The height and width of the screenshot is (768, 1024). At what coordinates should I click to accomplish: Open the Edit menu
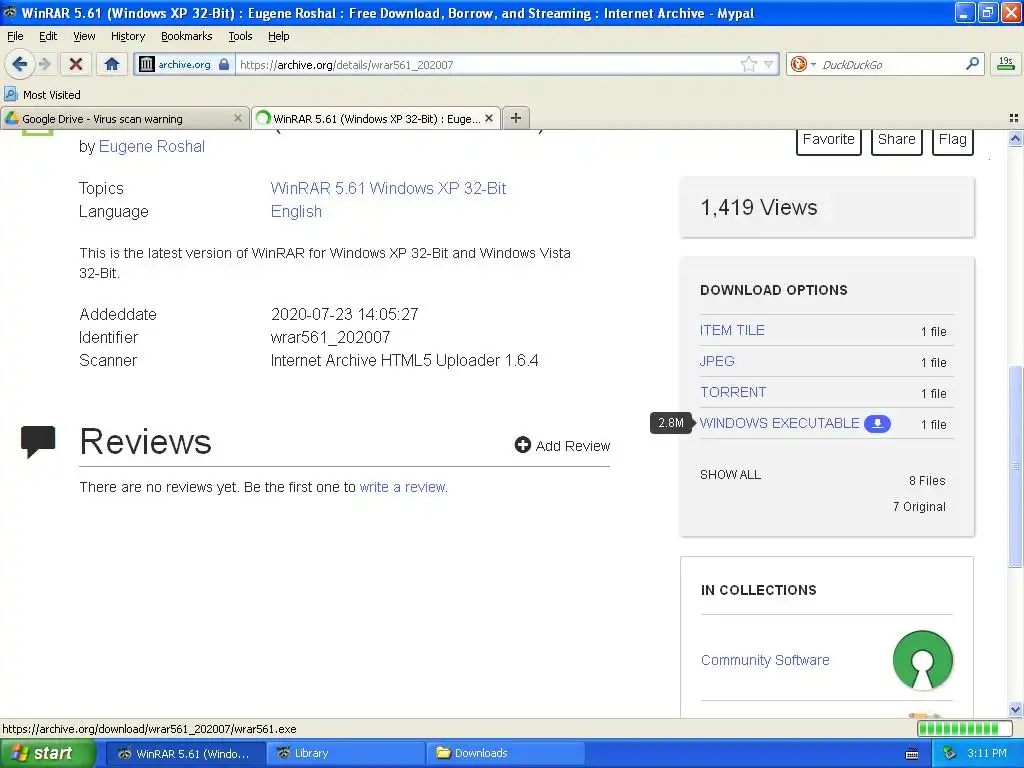pos(48,36)
